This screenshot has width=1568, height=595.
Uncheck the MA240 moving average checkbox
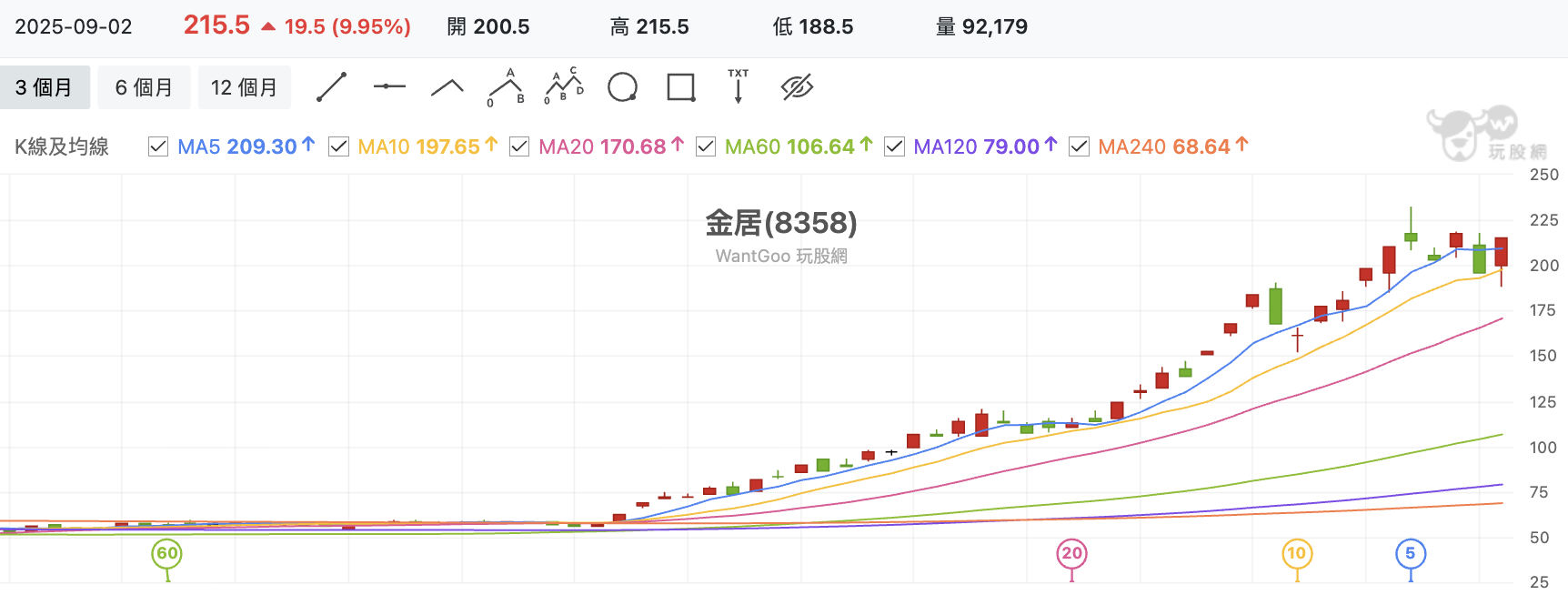click(1079, 146)
